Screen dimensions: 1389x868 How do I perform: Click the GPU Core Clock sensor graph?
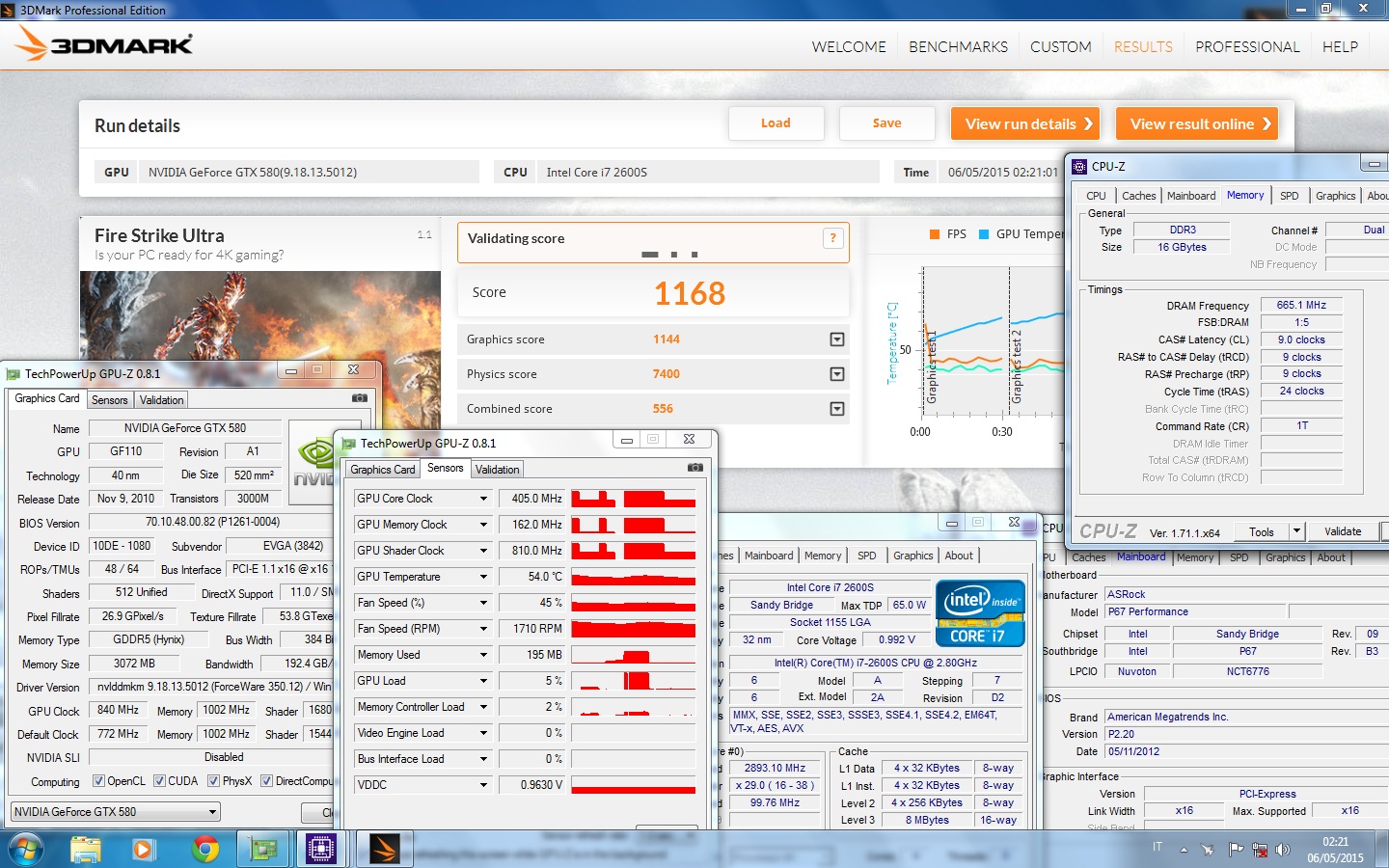633,499
